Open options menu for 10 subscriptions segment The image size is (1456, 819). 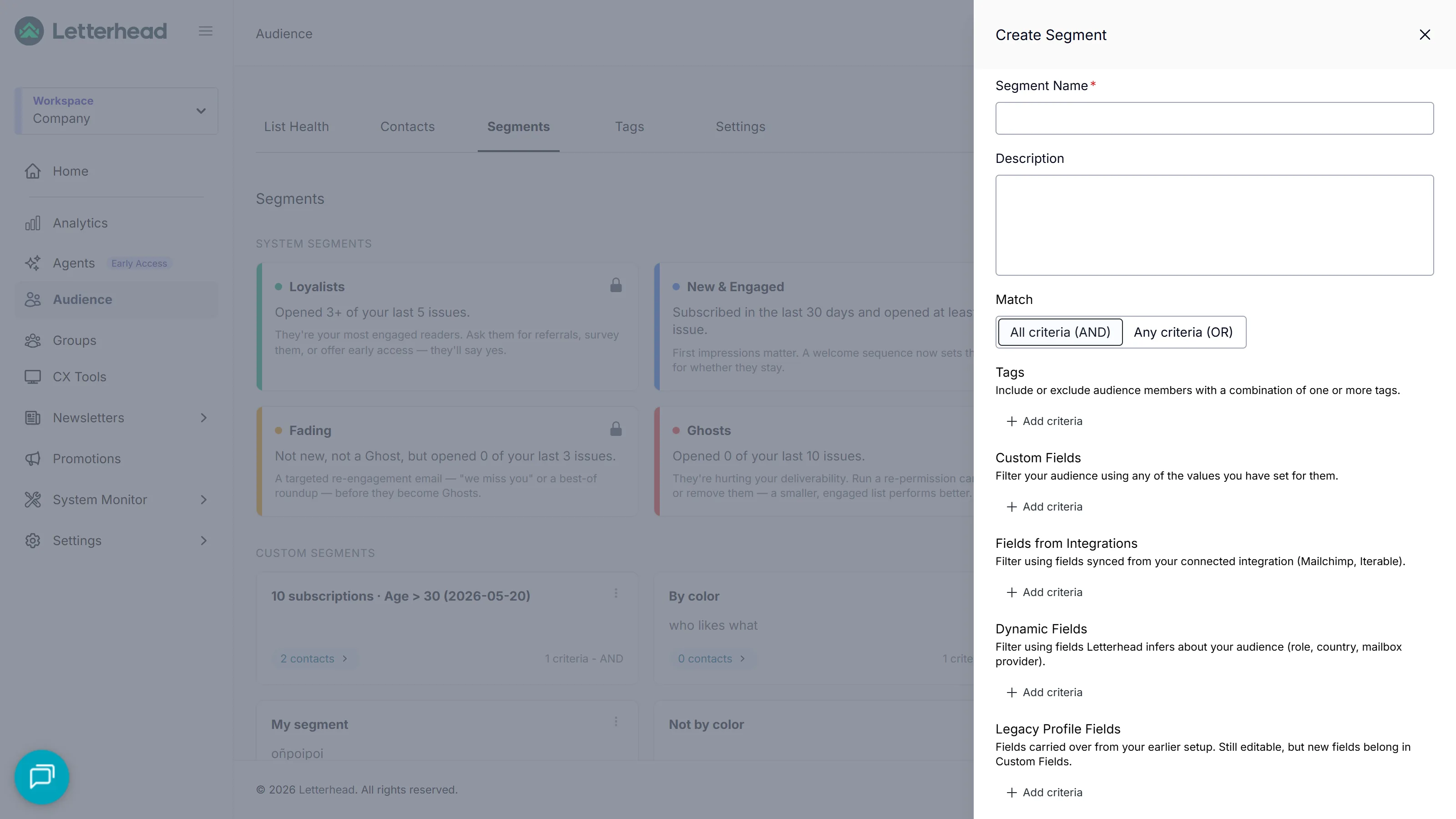pyautogui.click(x=616, y=593)
